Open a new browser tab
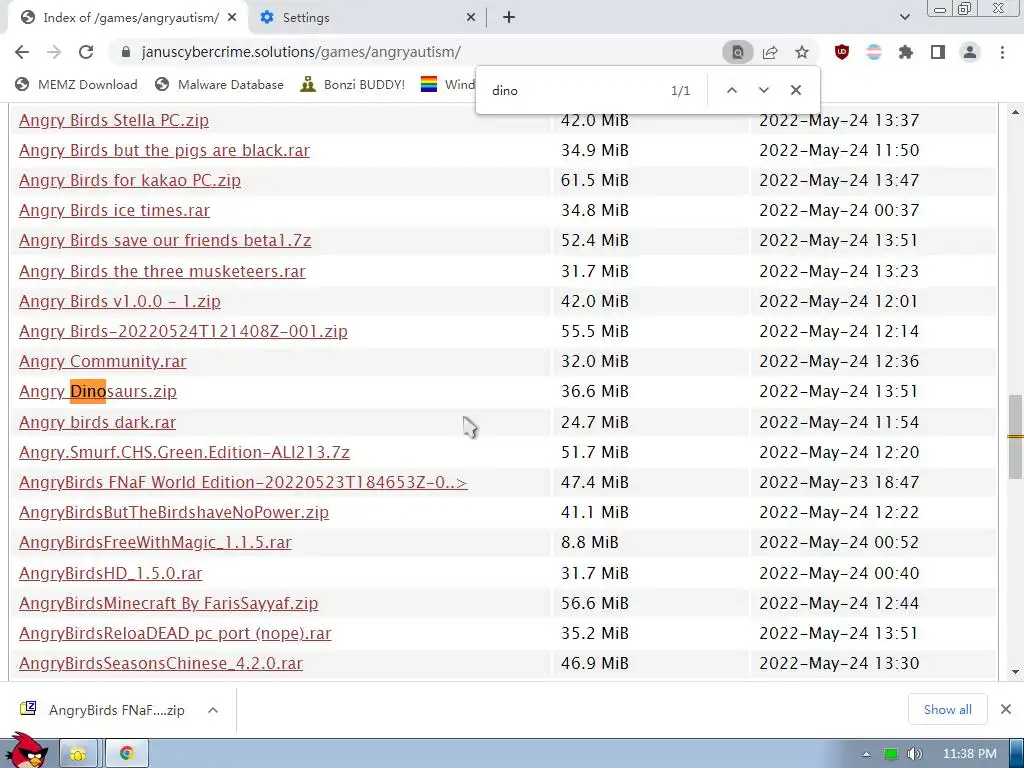 tap(509, 18)
